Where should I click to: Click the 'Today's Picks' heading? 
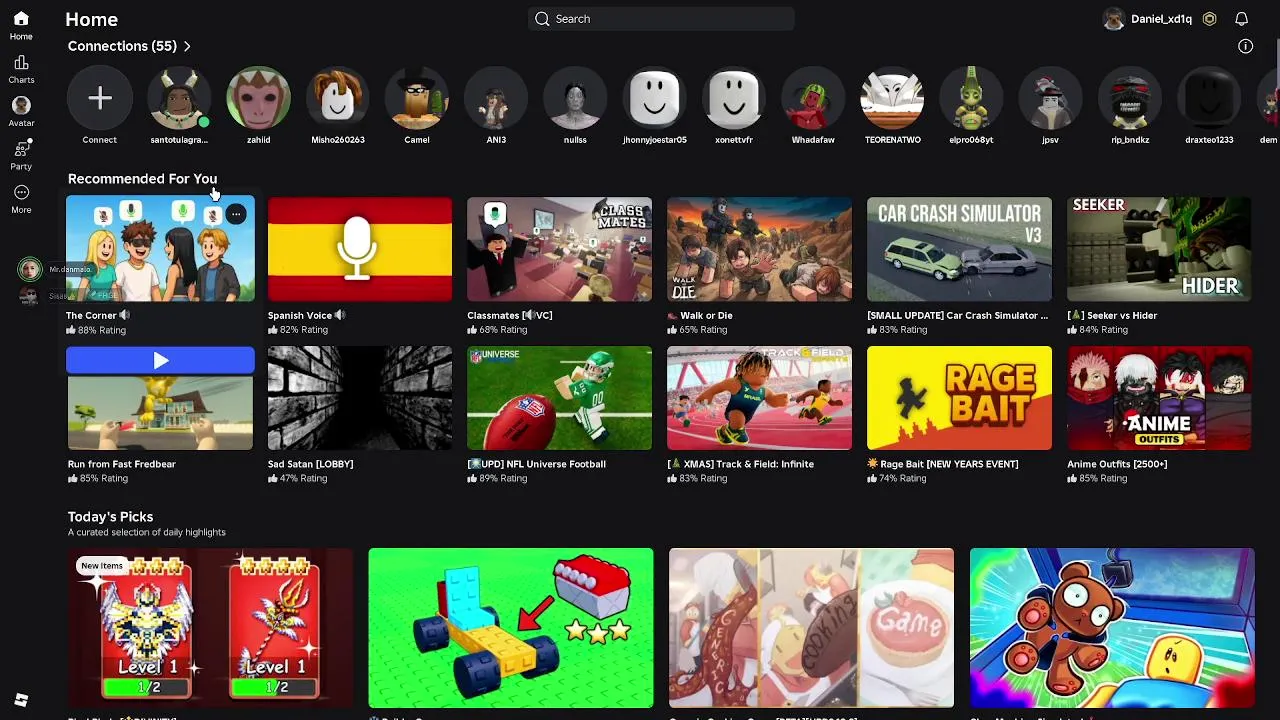point(110,517)
